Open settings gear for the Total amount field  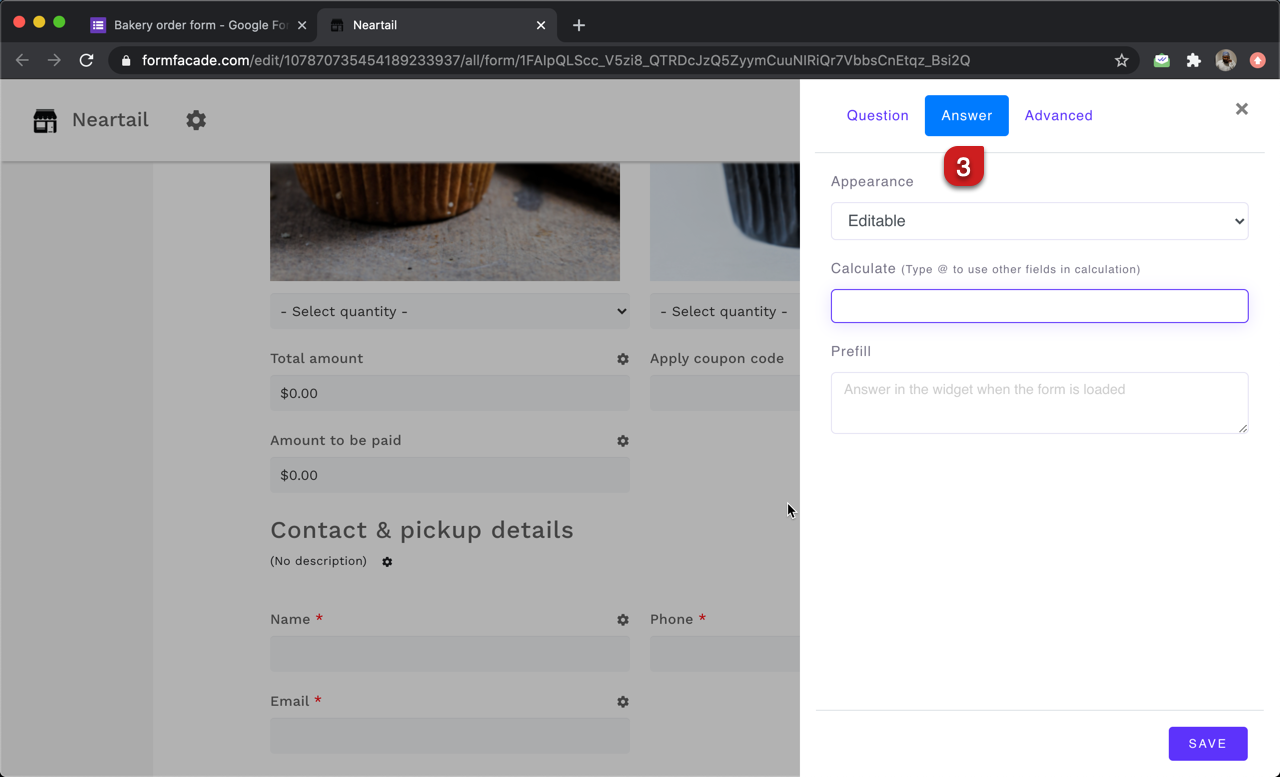(622, 359)
